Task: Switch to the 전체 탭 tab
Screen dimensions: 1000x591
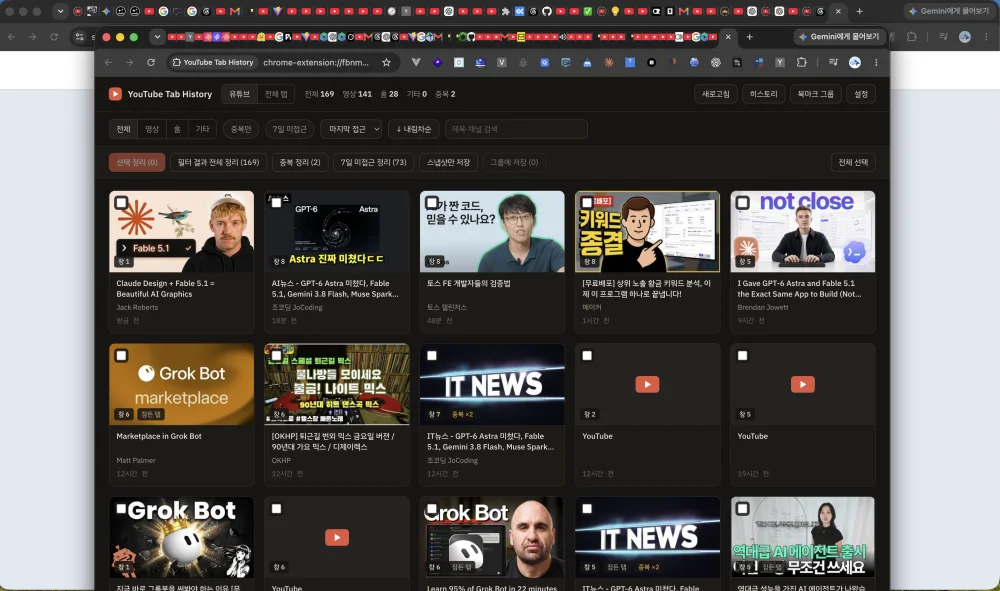Action: click(276, 94)
